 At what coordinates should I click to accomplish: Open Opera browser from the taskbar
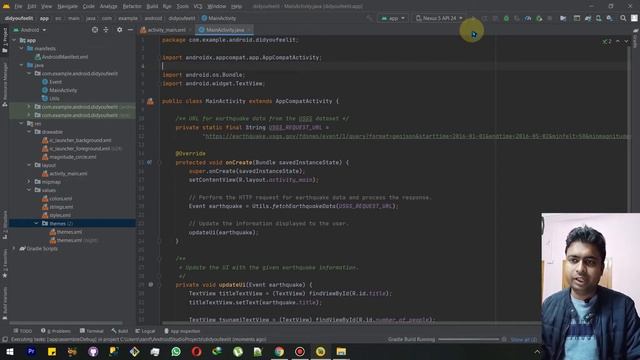coord(196,351)
